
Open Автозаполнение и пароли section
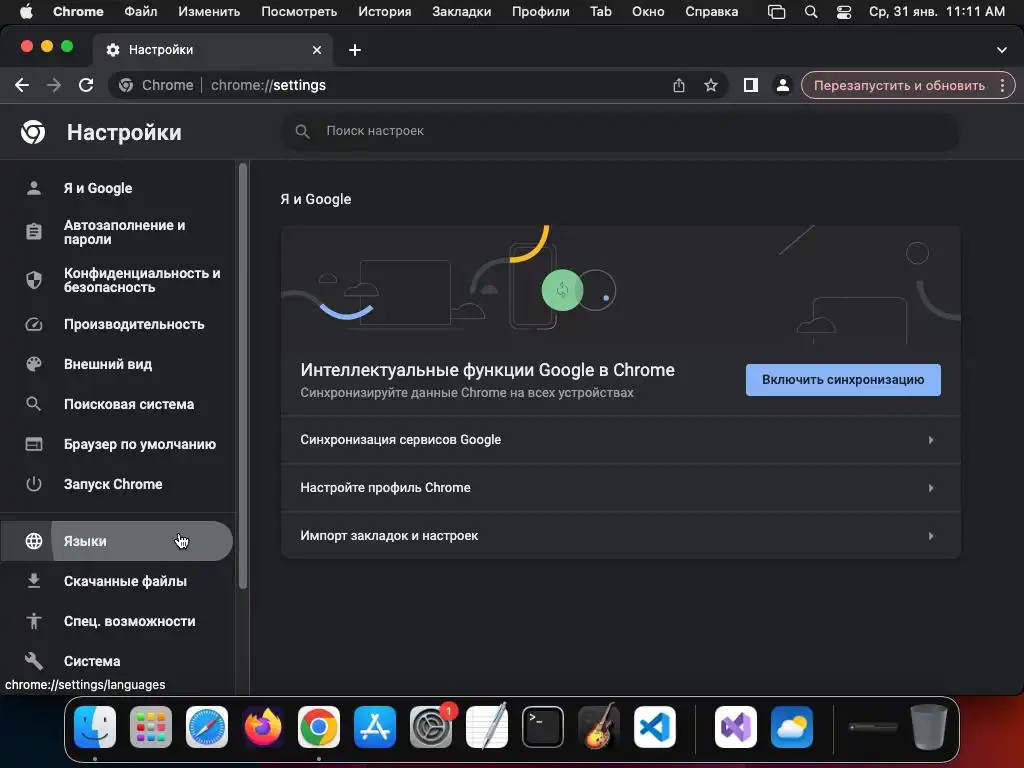coord(116,232)
